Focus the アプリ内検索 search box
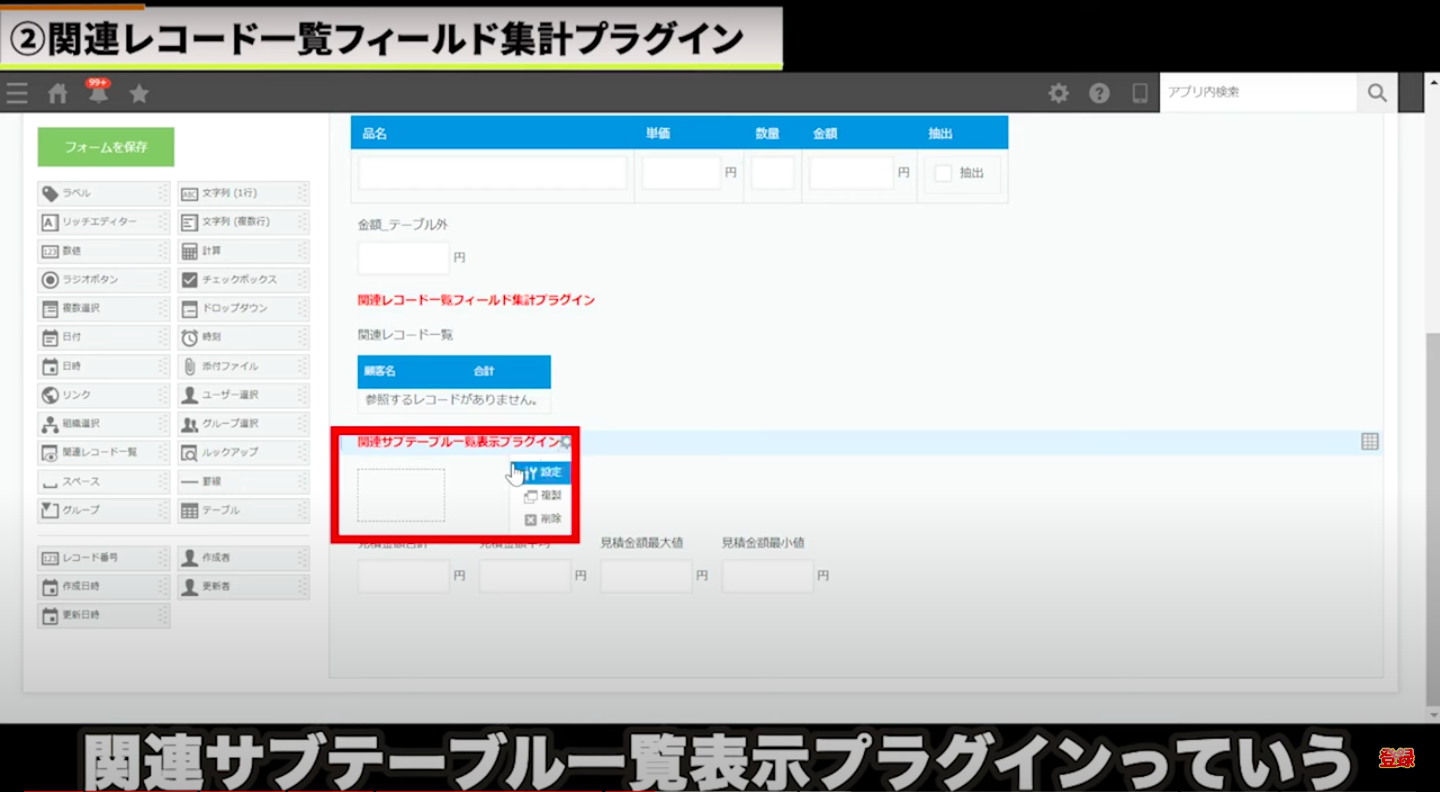This screenshot has height=792, width=1440. coord(1258,92)
